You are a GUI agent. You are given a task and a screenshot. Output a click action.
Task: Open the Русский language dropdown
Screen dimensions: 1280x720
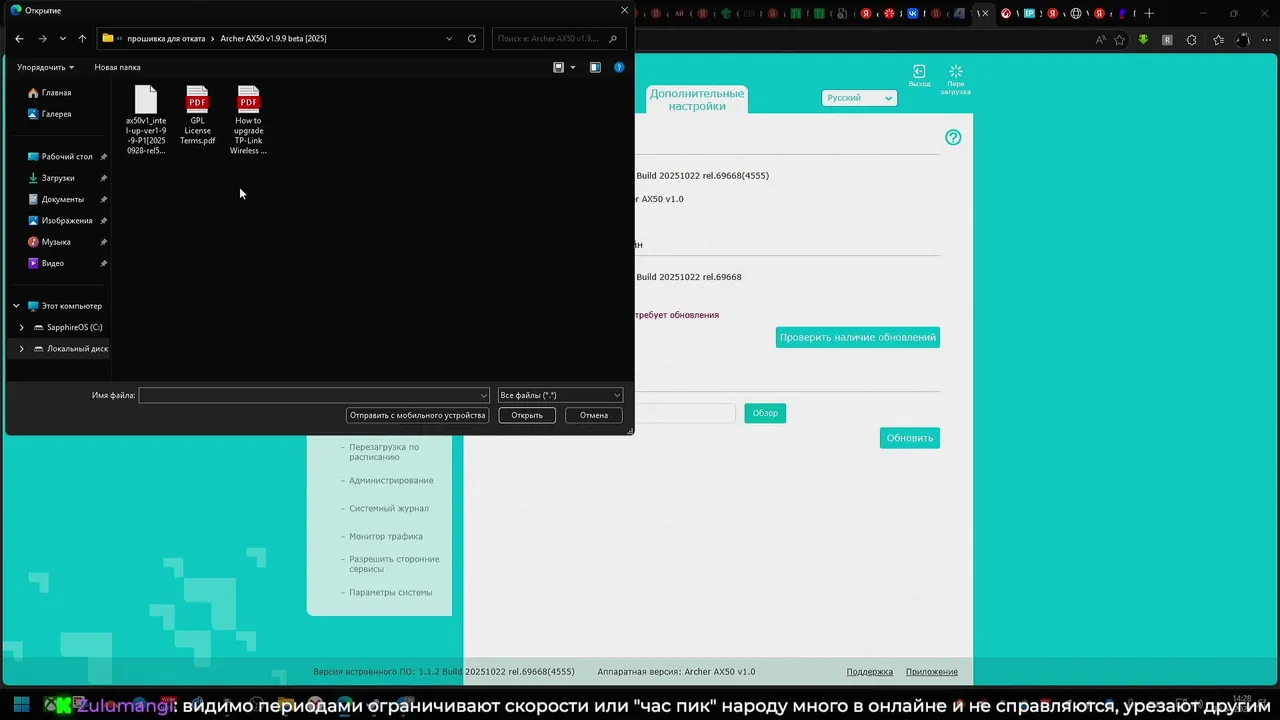click(x=859, y=98)
